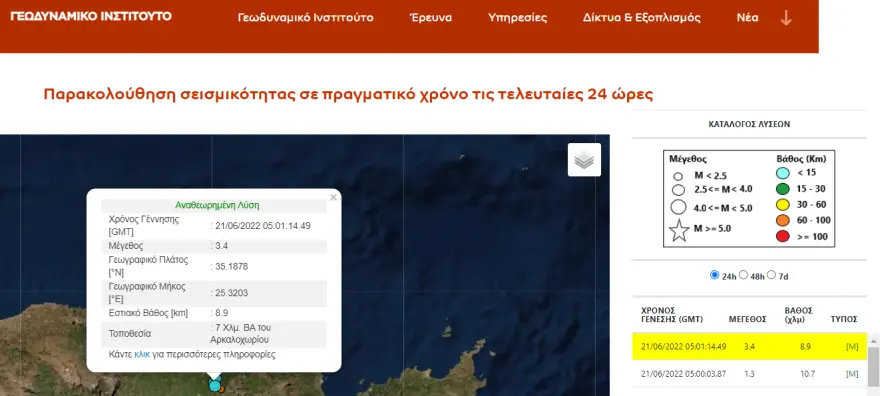Screen dimensions: 880x396
Task: Close the earthquake info popup
Action: (x=333, y=197)
